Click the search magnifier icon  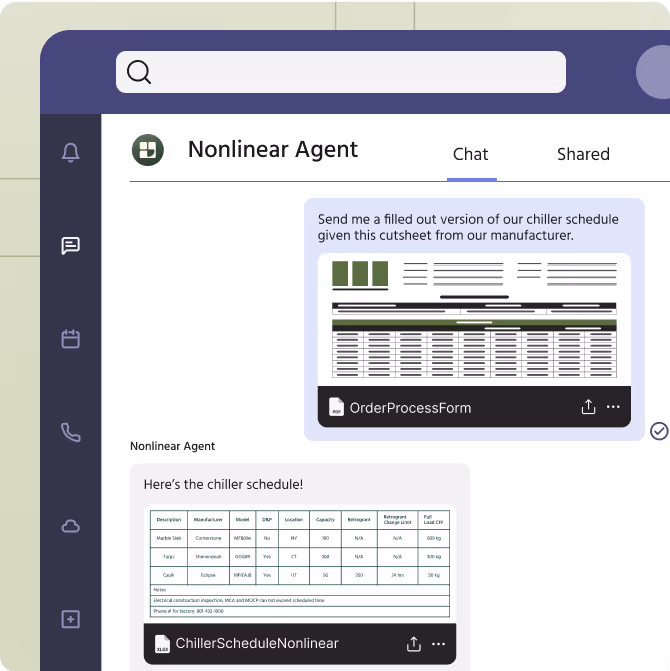click(139, 72)
